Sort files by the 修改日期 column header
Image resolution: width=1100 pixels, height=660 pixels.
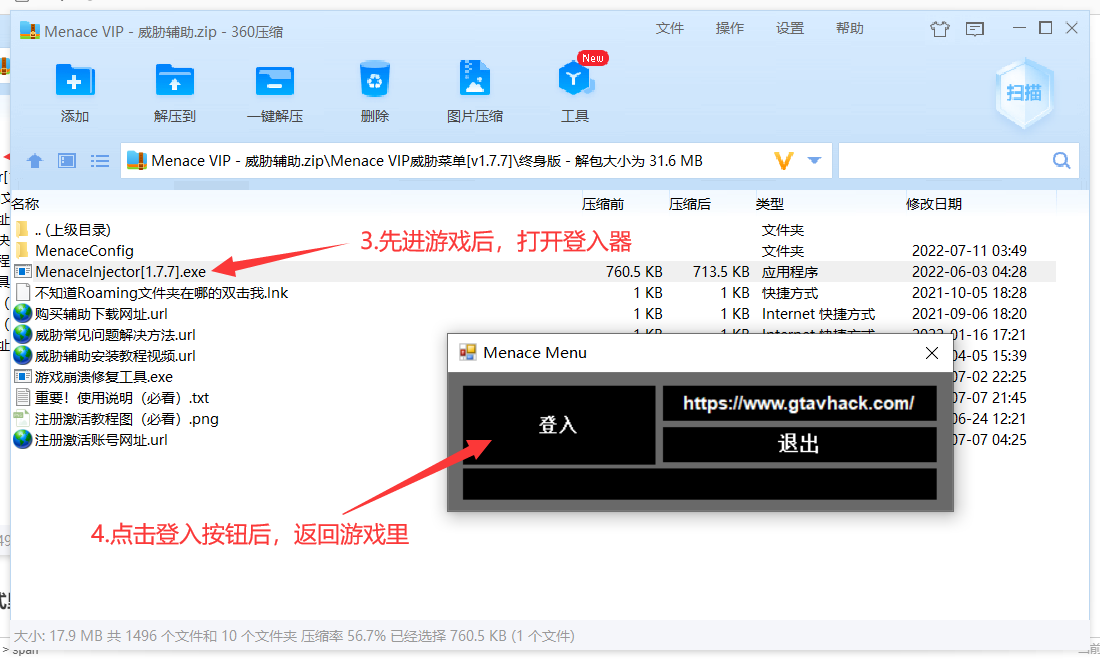(933, 204)
